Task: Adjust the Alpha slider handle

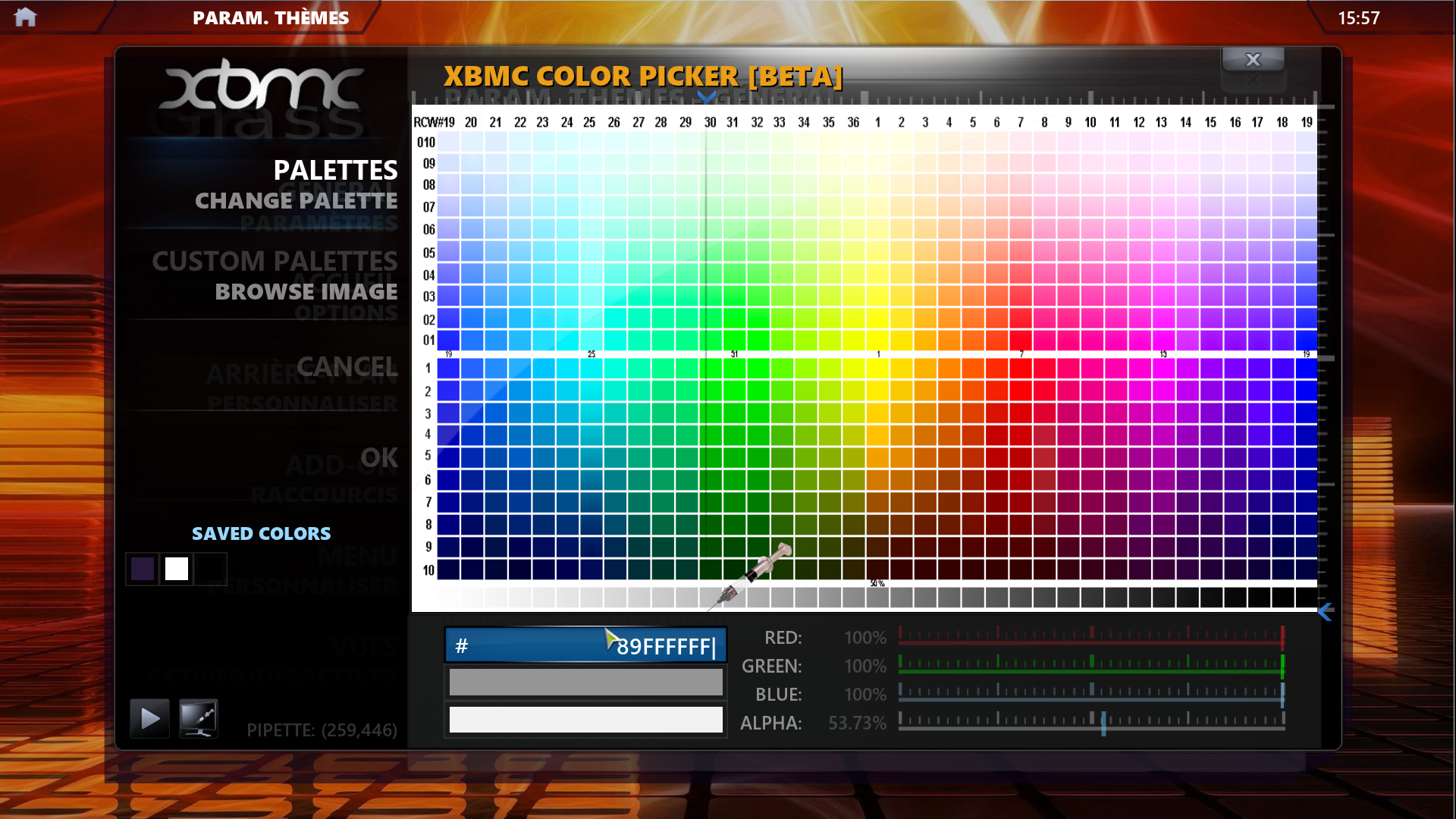Action: click(x=1103, y=723)
